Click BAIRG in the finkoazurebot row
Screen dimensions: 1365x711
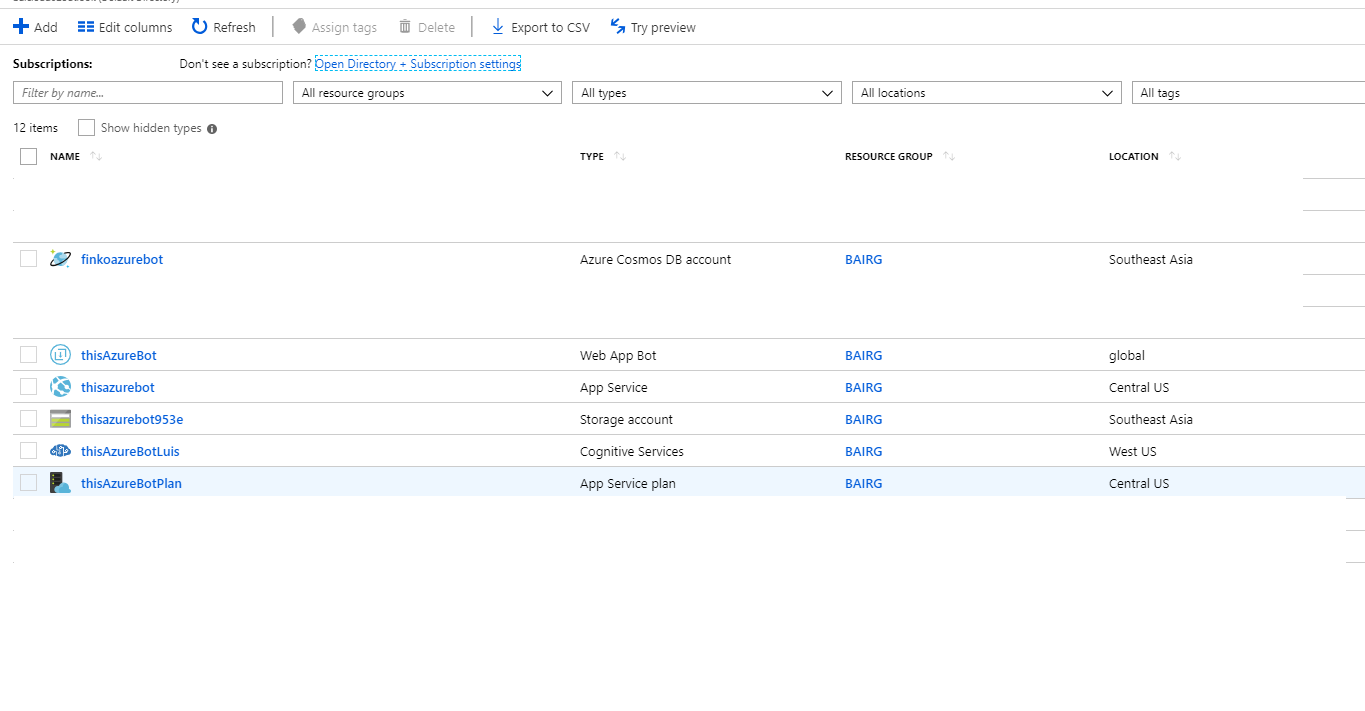tap(864, 259)
